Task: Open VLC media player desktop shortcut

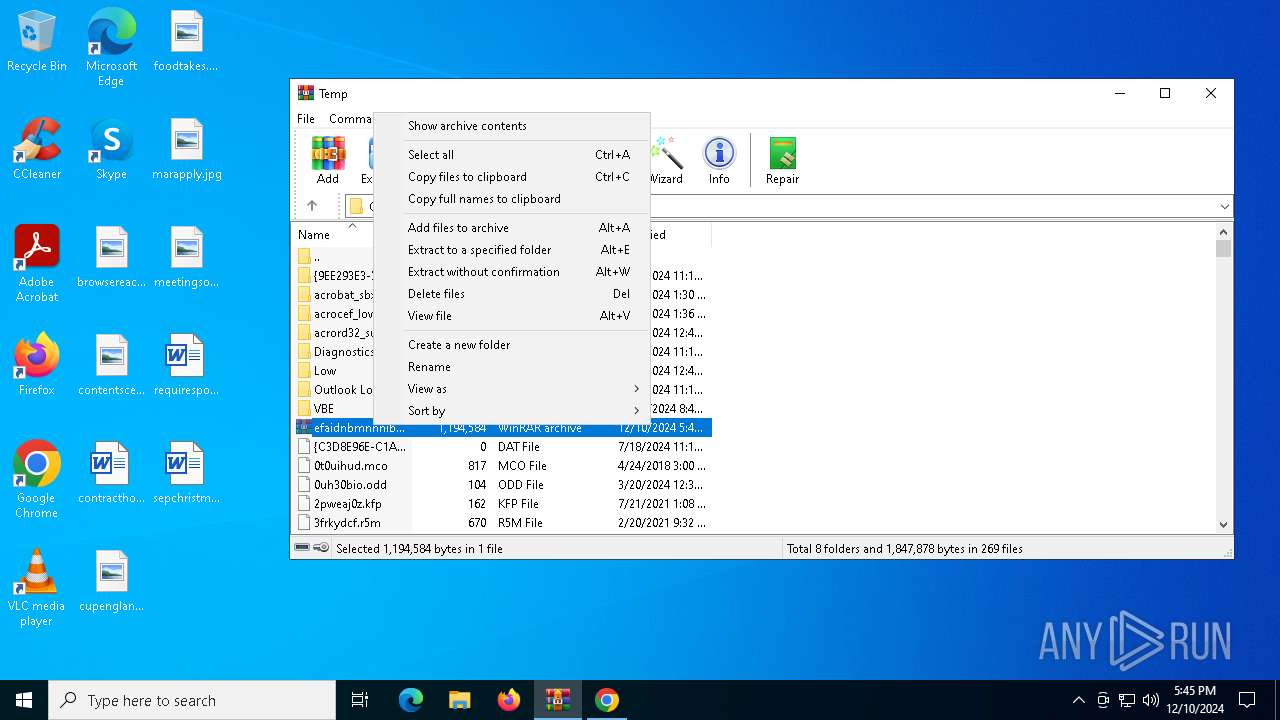Action: pos(37,588)
